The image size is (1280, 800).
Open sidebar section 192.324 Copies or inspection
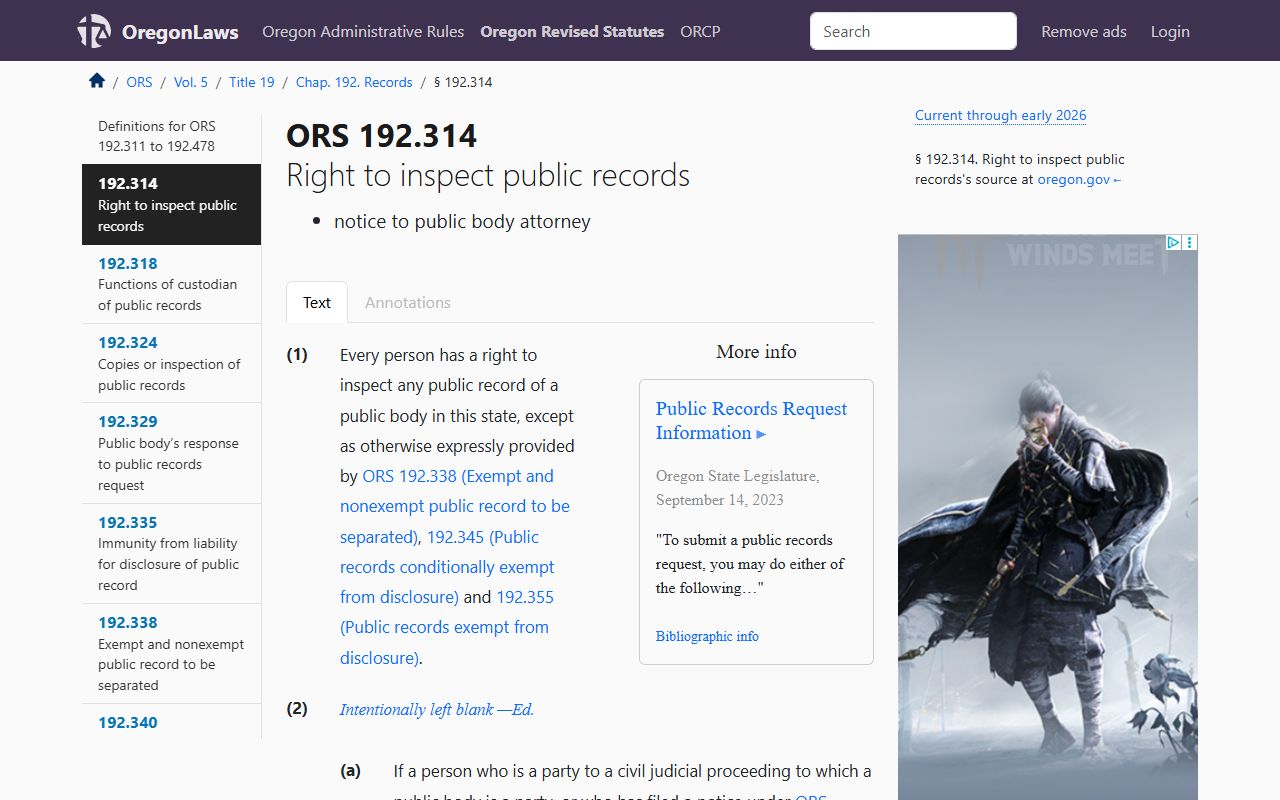171,363
